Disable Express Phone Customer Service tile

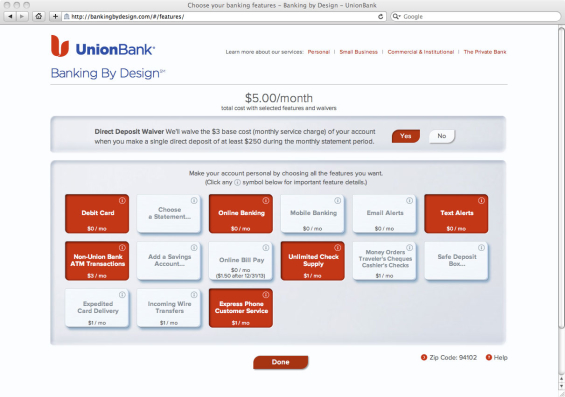[x=241, y=308]
